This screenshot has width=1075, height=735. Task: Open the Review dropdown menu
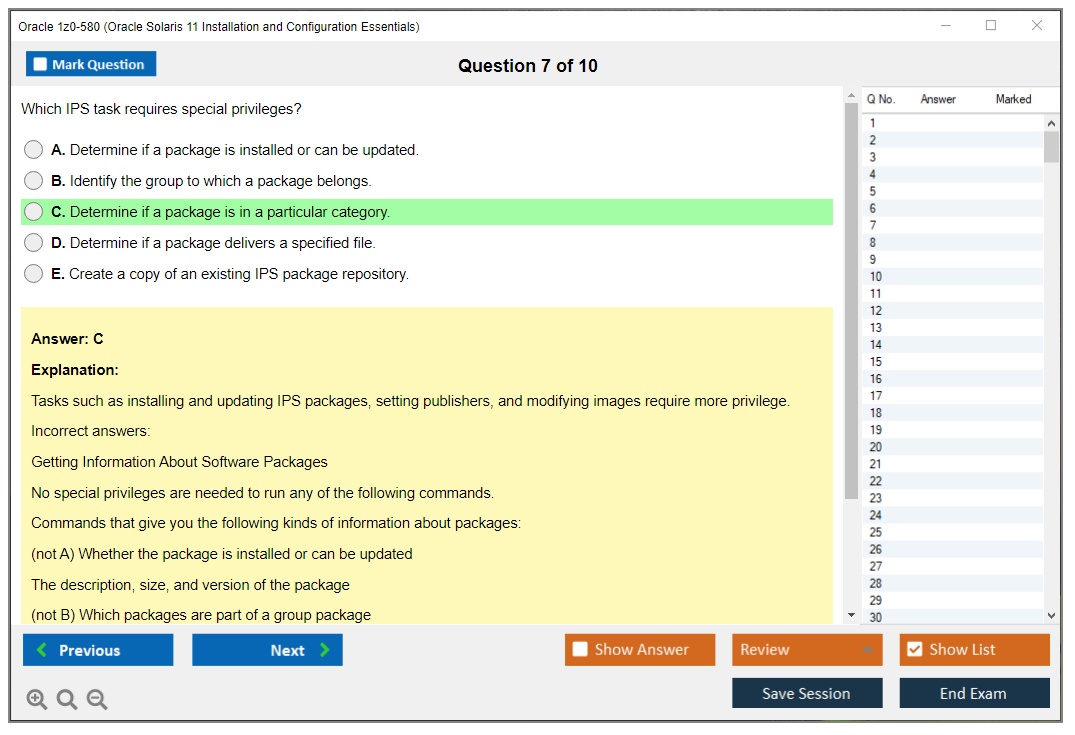coord(807,650)
